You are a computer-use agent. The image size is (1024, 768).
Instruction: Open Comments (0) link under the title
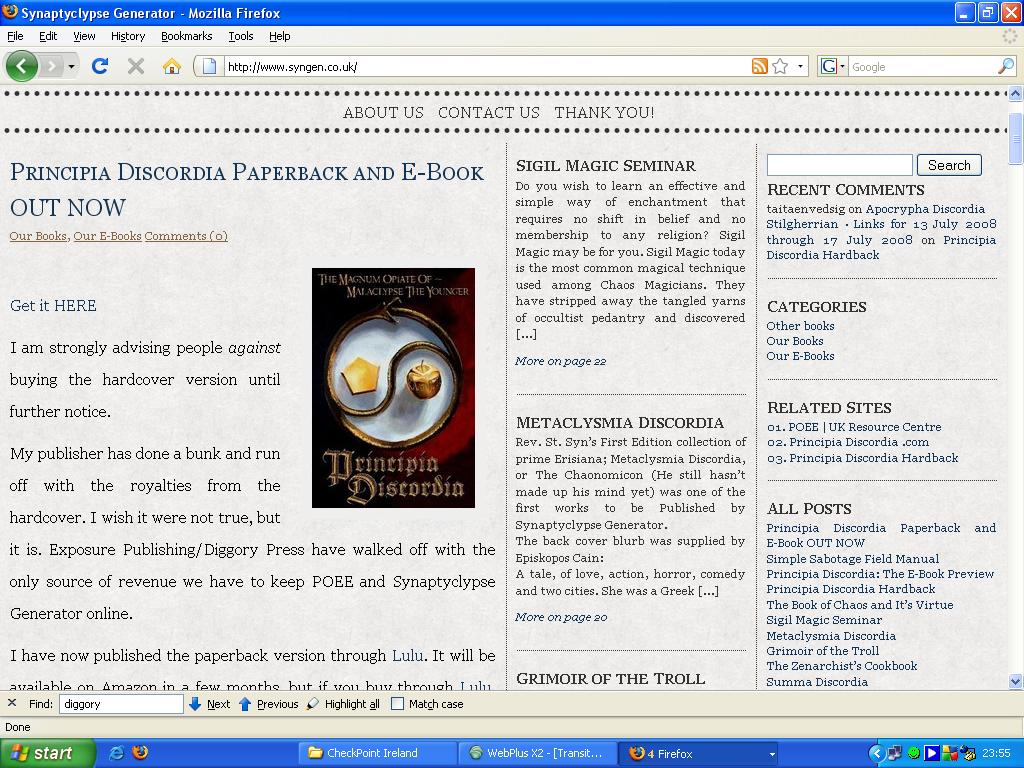click(x=186, y=236)
